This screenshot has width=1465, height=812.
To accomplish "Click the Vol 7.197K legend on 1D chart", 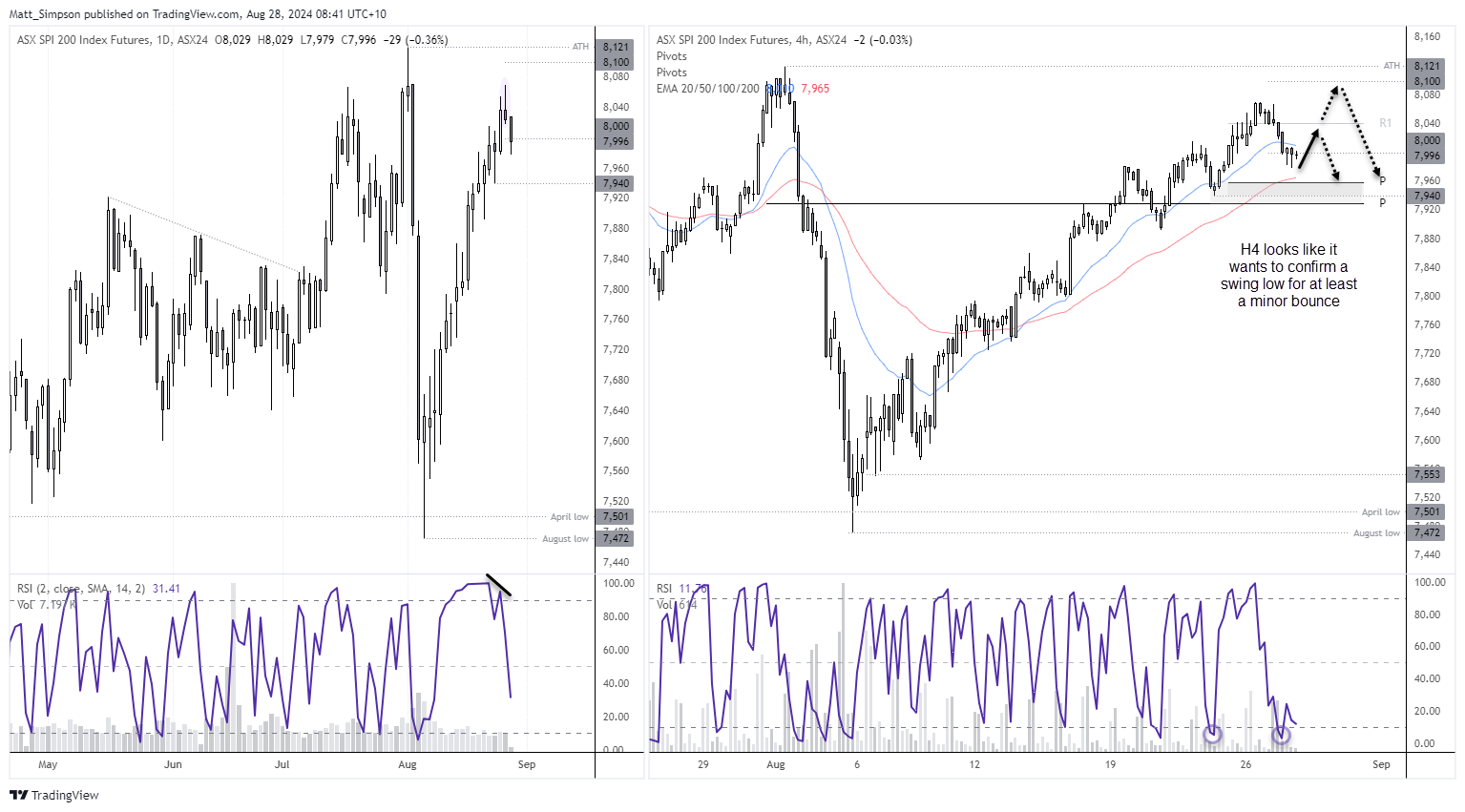I will click(47, 605).
